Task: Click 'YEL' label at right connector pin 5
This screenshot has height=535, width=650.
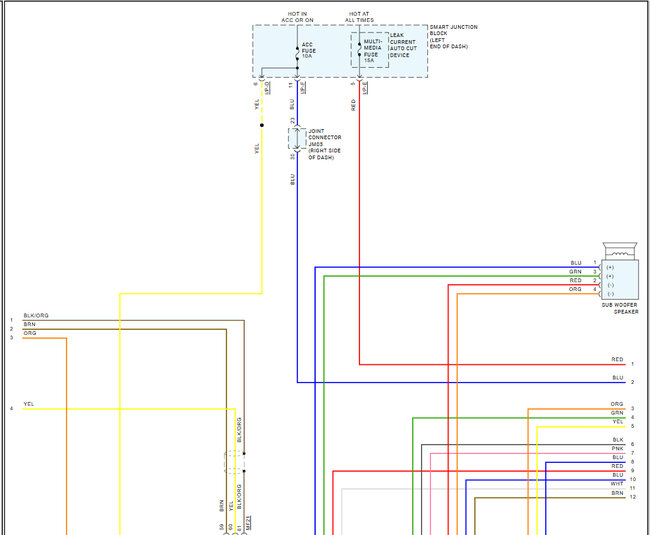Action: [618, 422]
